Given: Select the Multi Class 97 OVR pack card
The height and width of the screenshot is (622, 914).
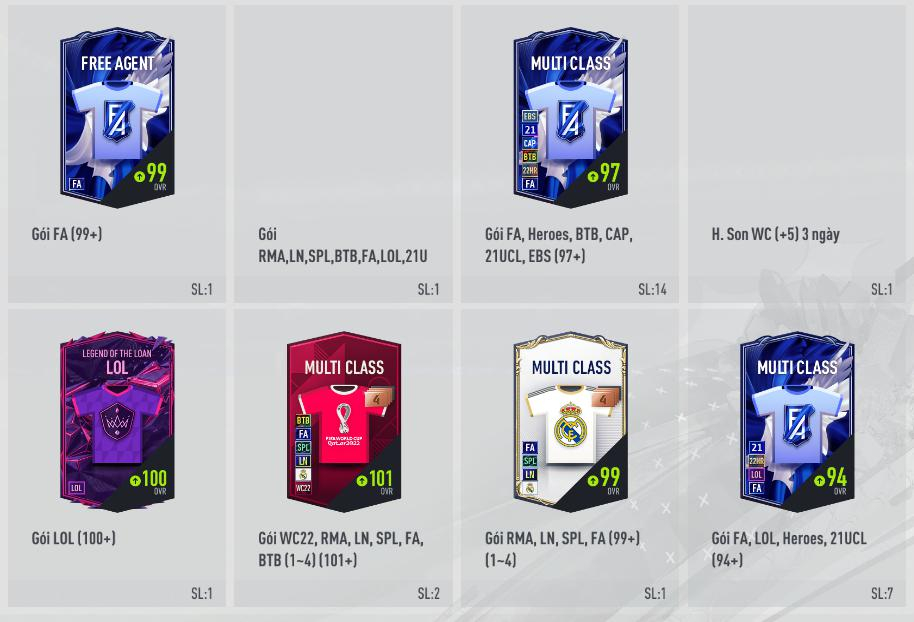Looking at the screenshot, I should [x=571, y=117].
